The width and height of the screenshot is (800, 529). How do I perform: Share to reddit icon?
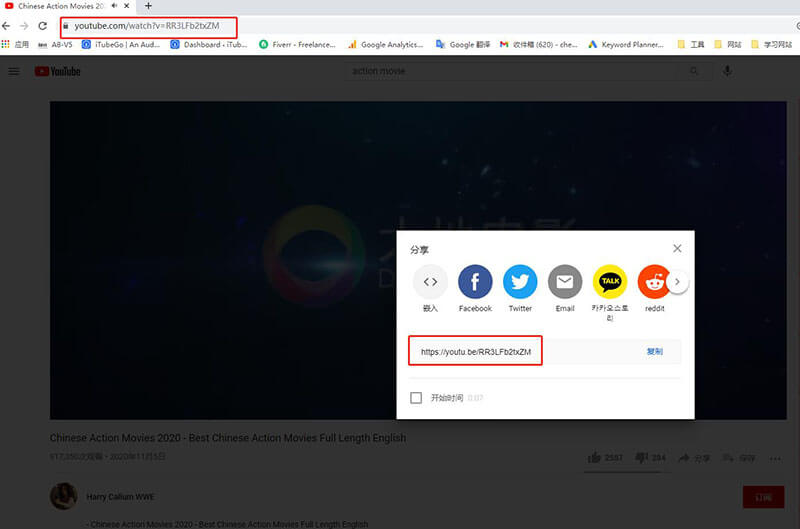coord(654,282)
